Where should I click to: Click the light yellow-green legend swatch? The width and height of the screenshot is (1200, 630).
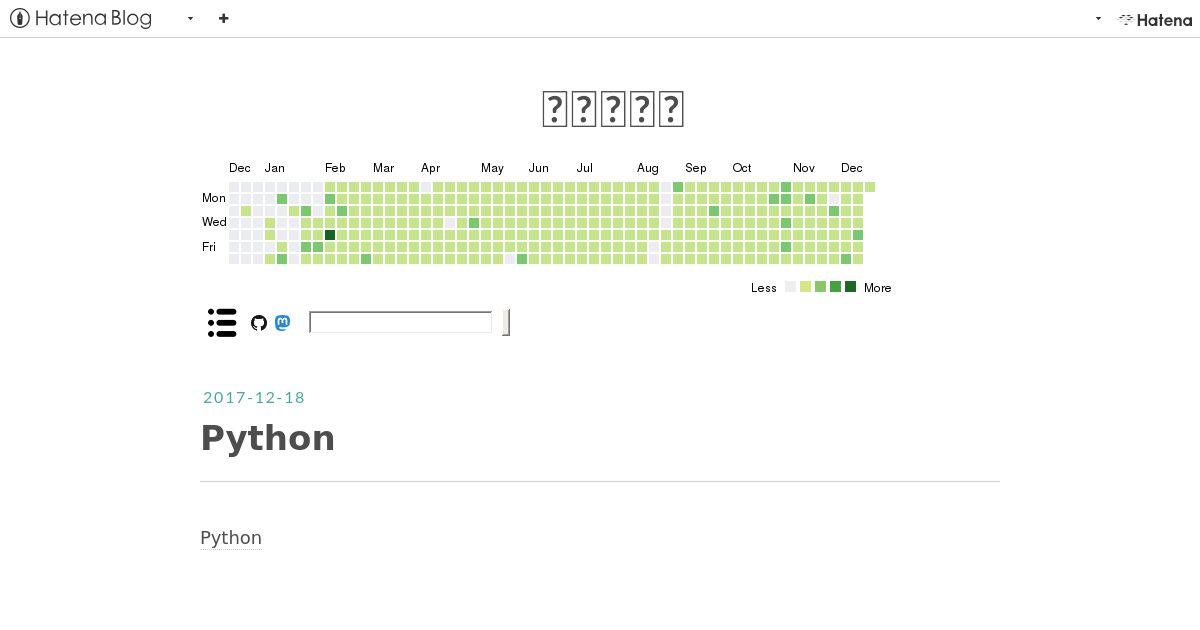point(805,287)
